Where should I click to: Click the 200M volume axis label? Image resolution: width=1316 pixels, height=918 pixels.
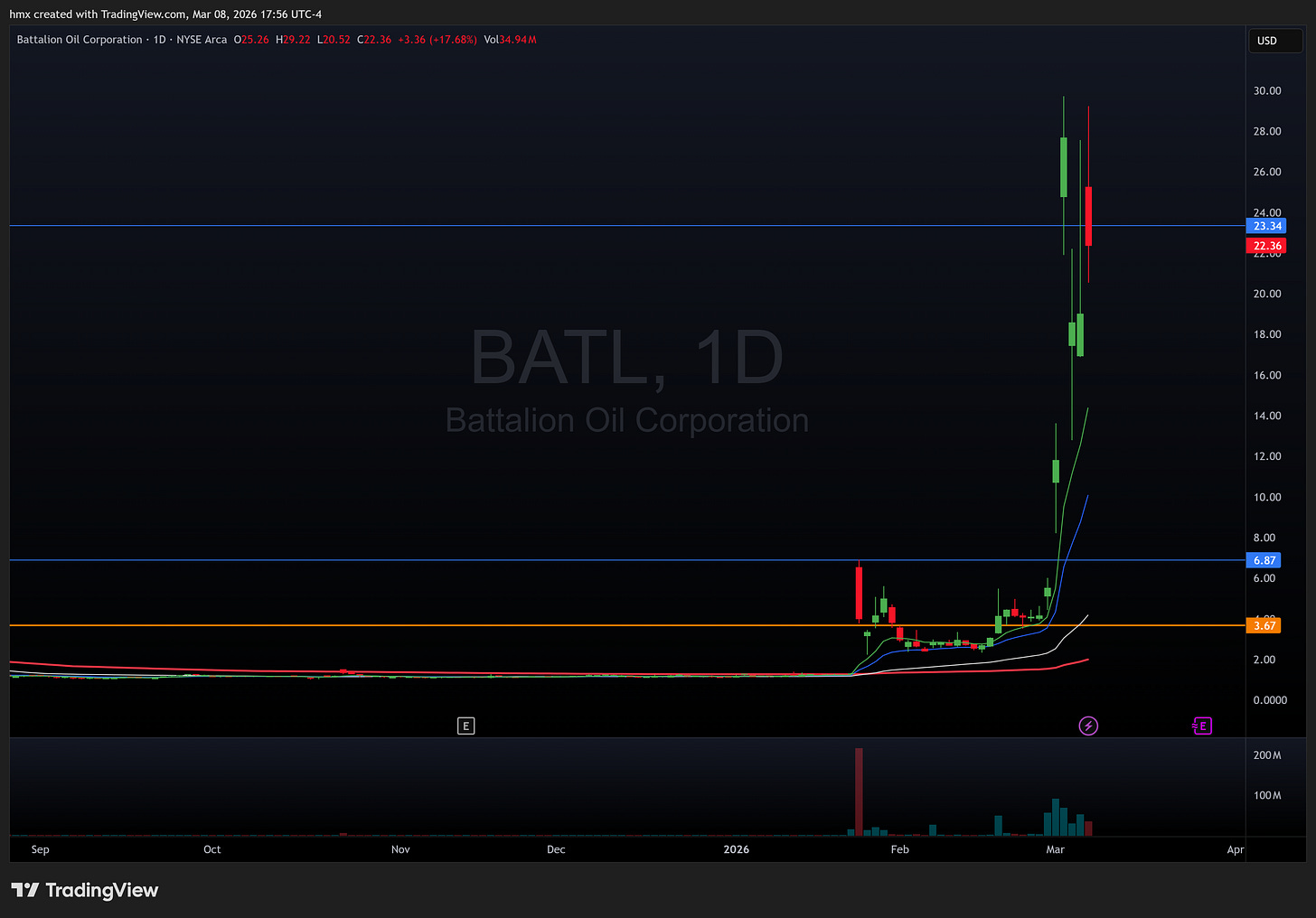tap(1267, 755)
